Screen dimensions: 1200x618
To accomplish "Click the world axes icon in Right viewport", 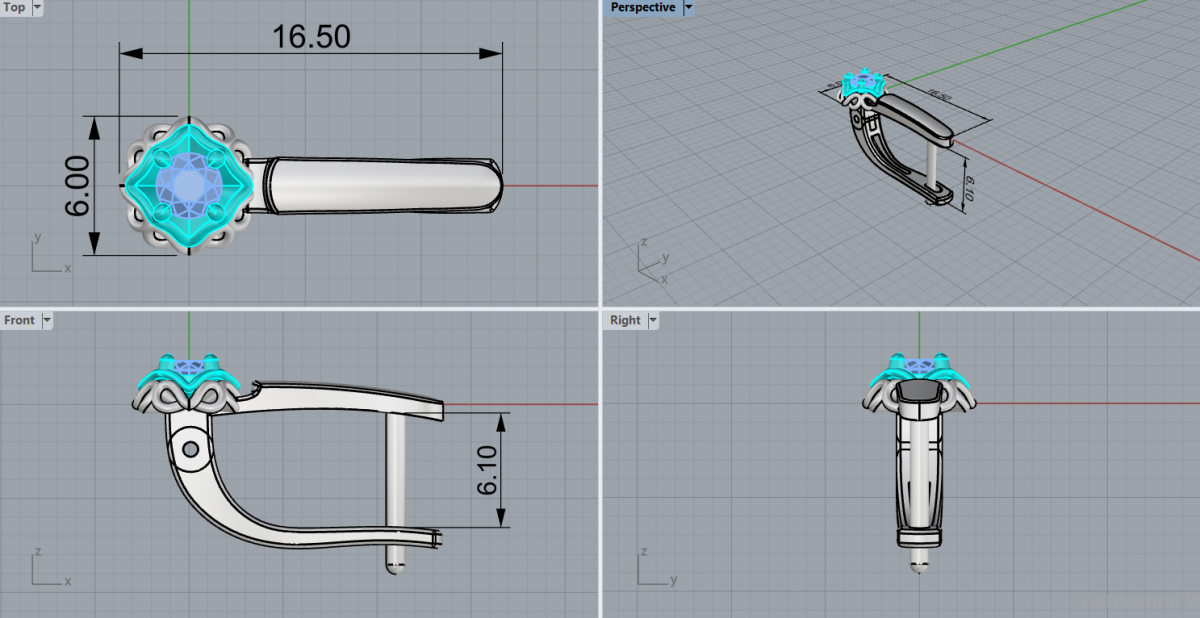I will 650,571.
